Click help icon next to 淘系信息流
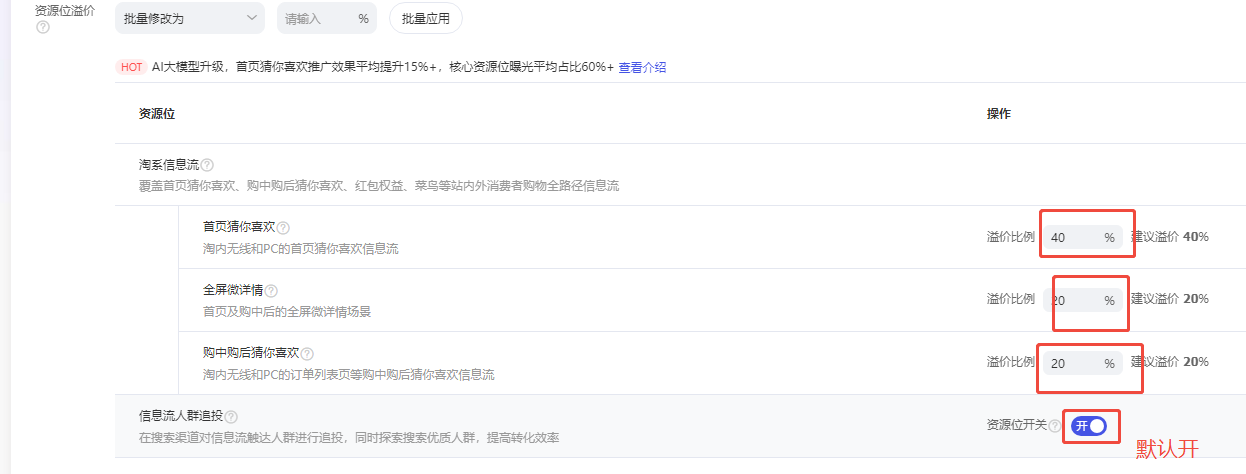The width and height of the screenshot is (1246, 474). [x=207, y=165]
